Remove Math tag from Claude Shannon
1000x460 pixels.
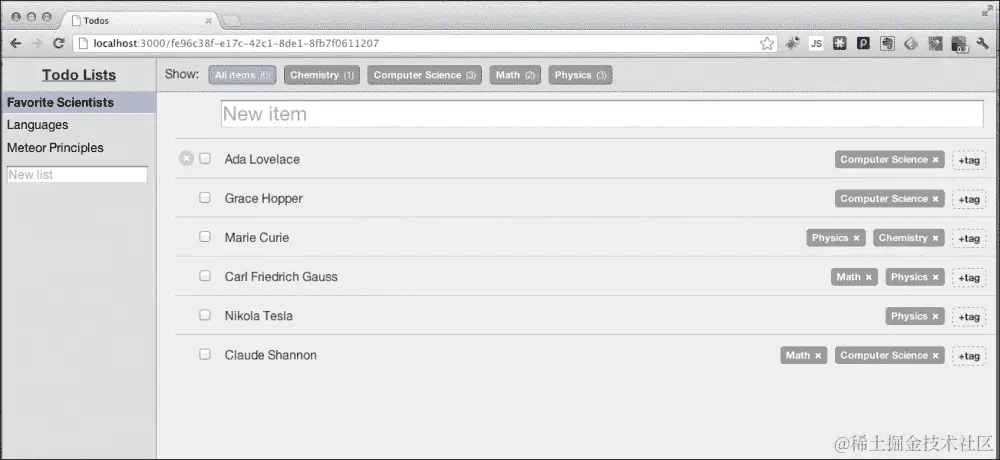[x=818, y=355]
